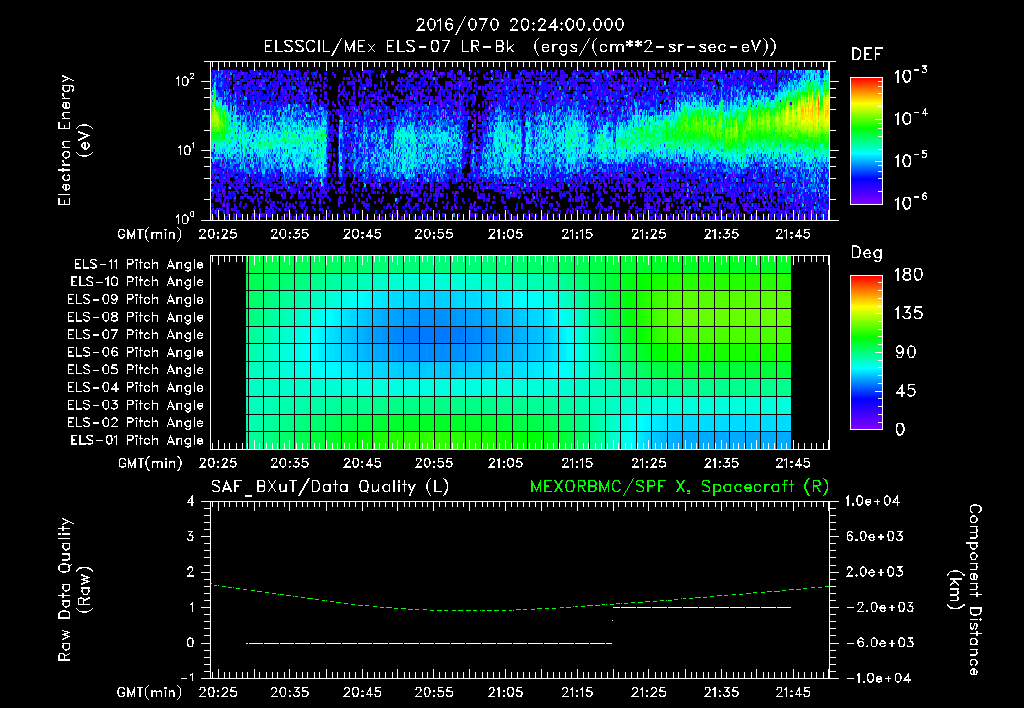
Task: Click the 10^-4 tick on the DEF colorbar
Action: coord(910,118)
